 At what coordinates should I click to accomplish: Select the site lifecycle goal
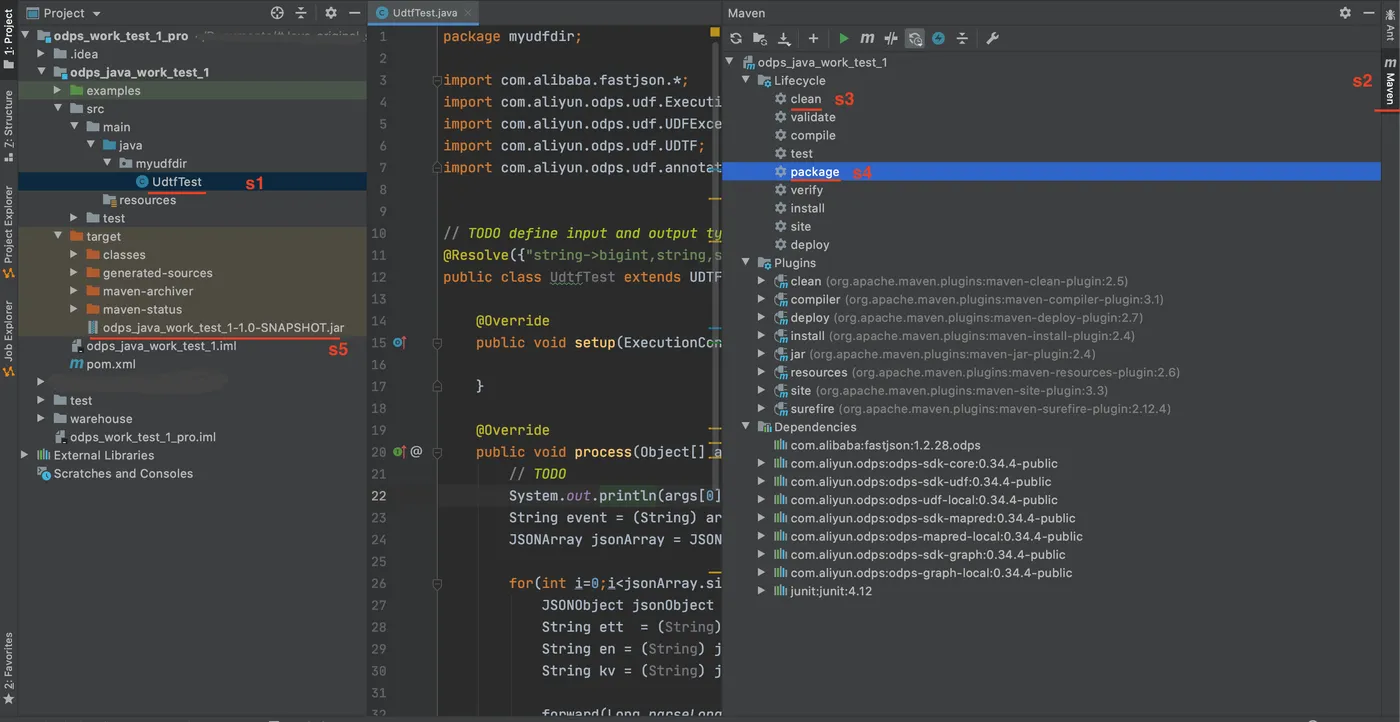[x=801, y=227]
